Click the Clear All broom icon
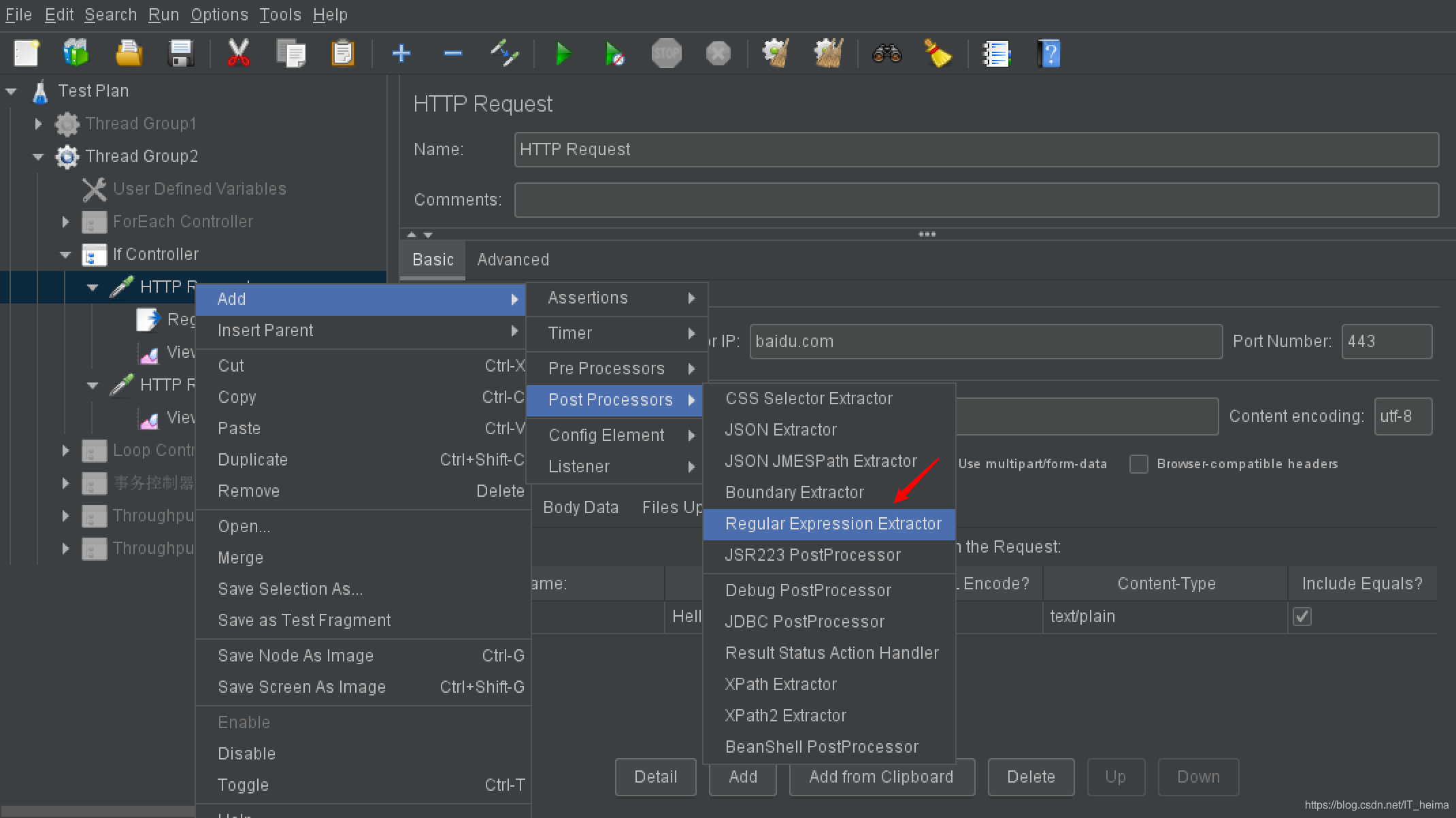Viewport: 1456px width, 818px height. tap(938, 53)
